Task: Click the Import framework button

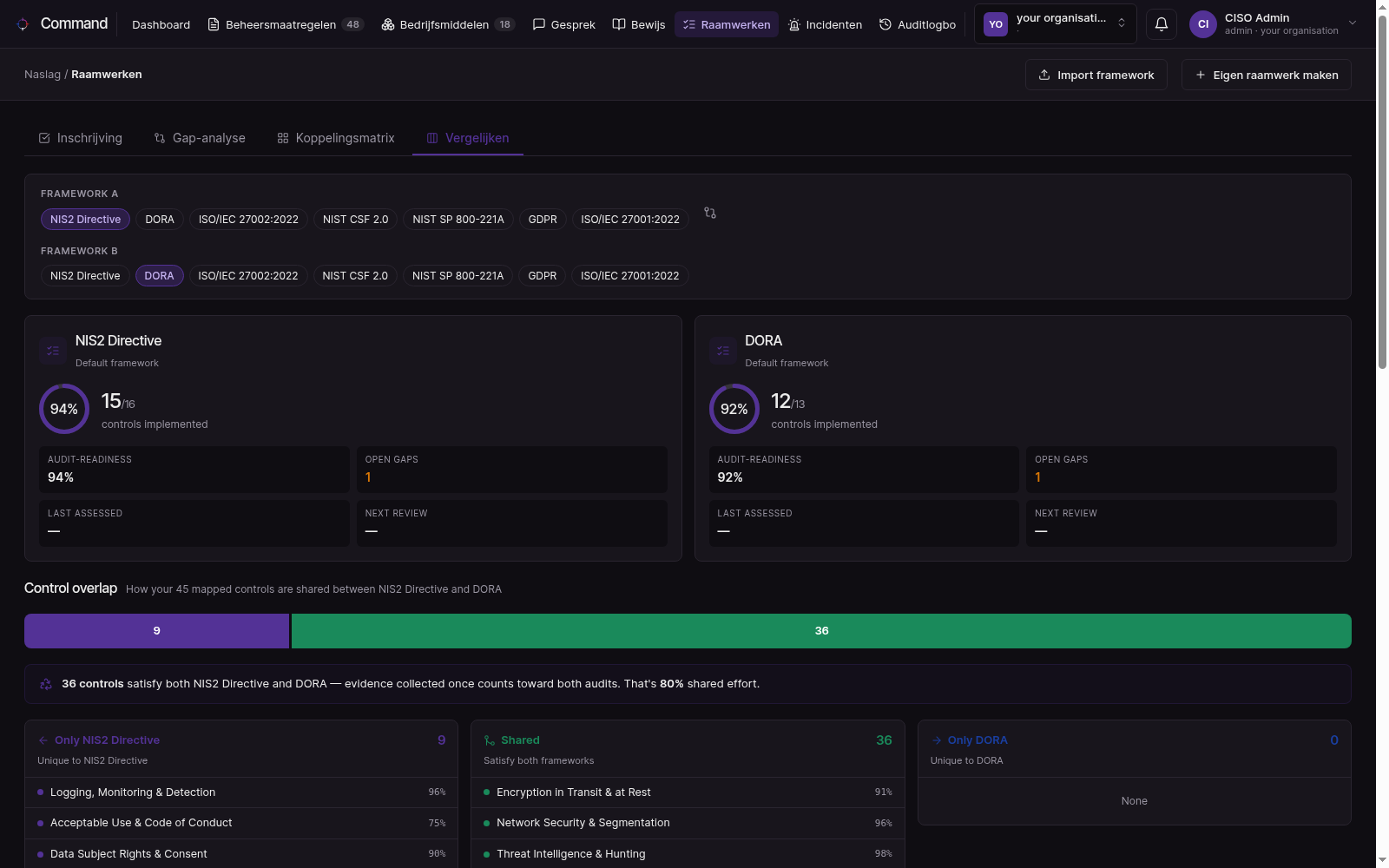Action: (1096, 75)
